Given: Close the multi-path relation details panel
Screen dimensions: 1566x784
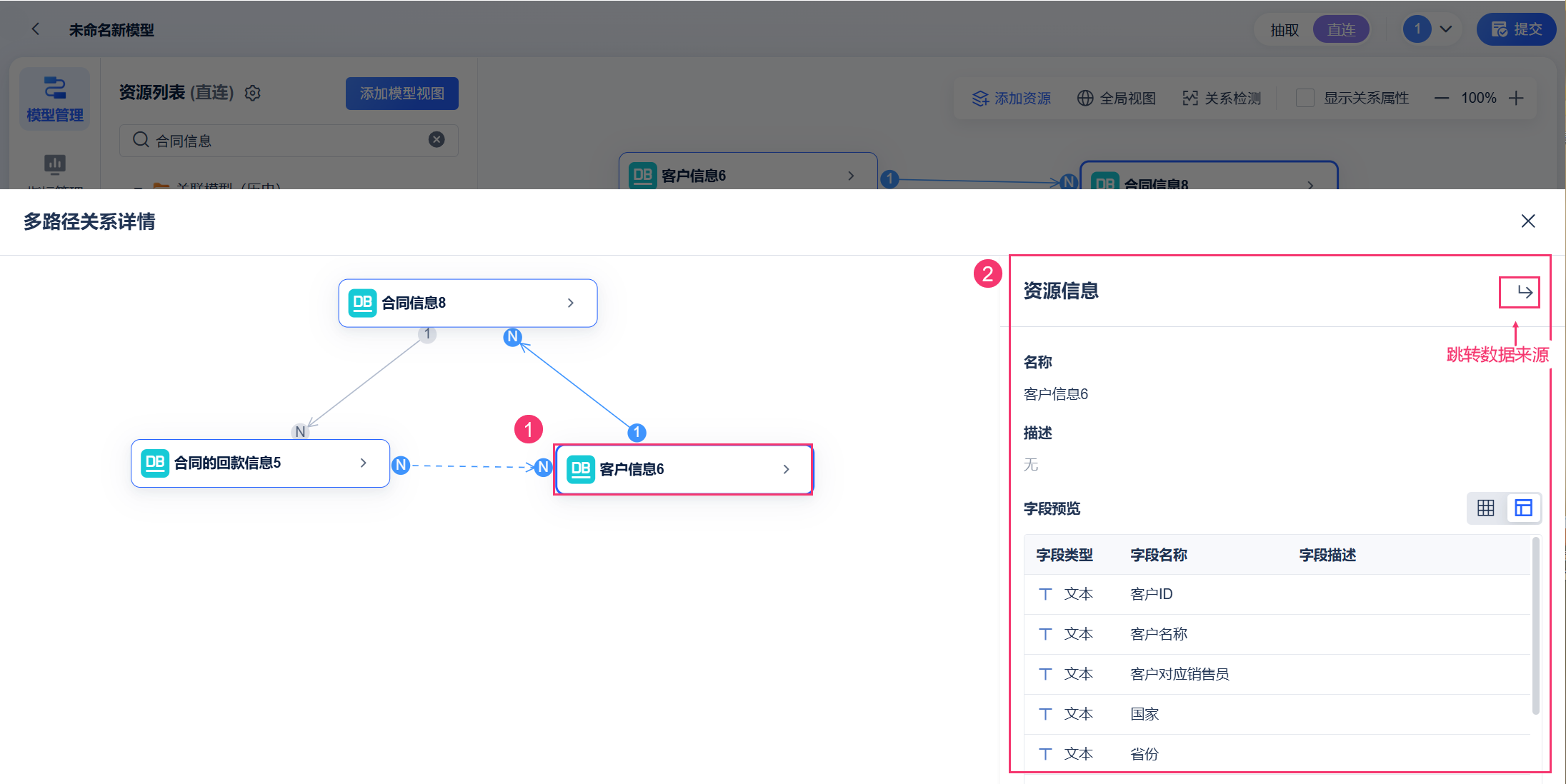Looking at the screenshot, I should point(1527,221).
